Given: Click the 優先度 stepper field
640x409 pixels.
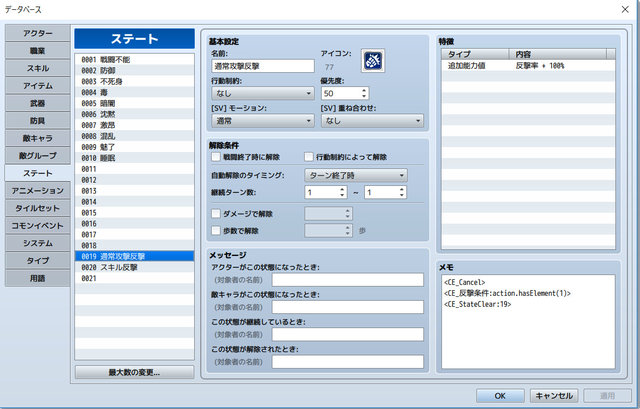Looking at the screenshot, I should [x=345, y=93].
